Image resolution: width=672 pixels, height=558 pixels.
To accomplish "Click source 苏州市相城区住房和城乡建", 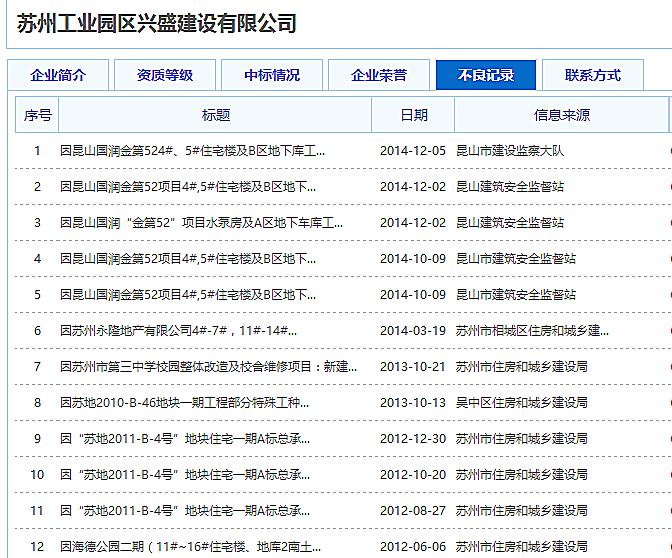I will click(532, 331).
